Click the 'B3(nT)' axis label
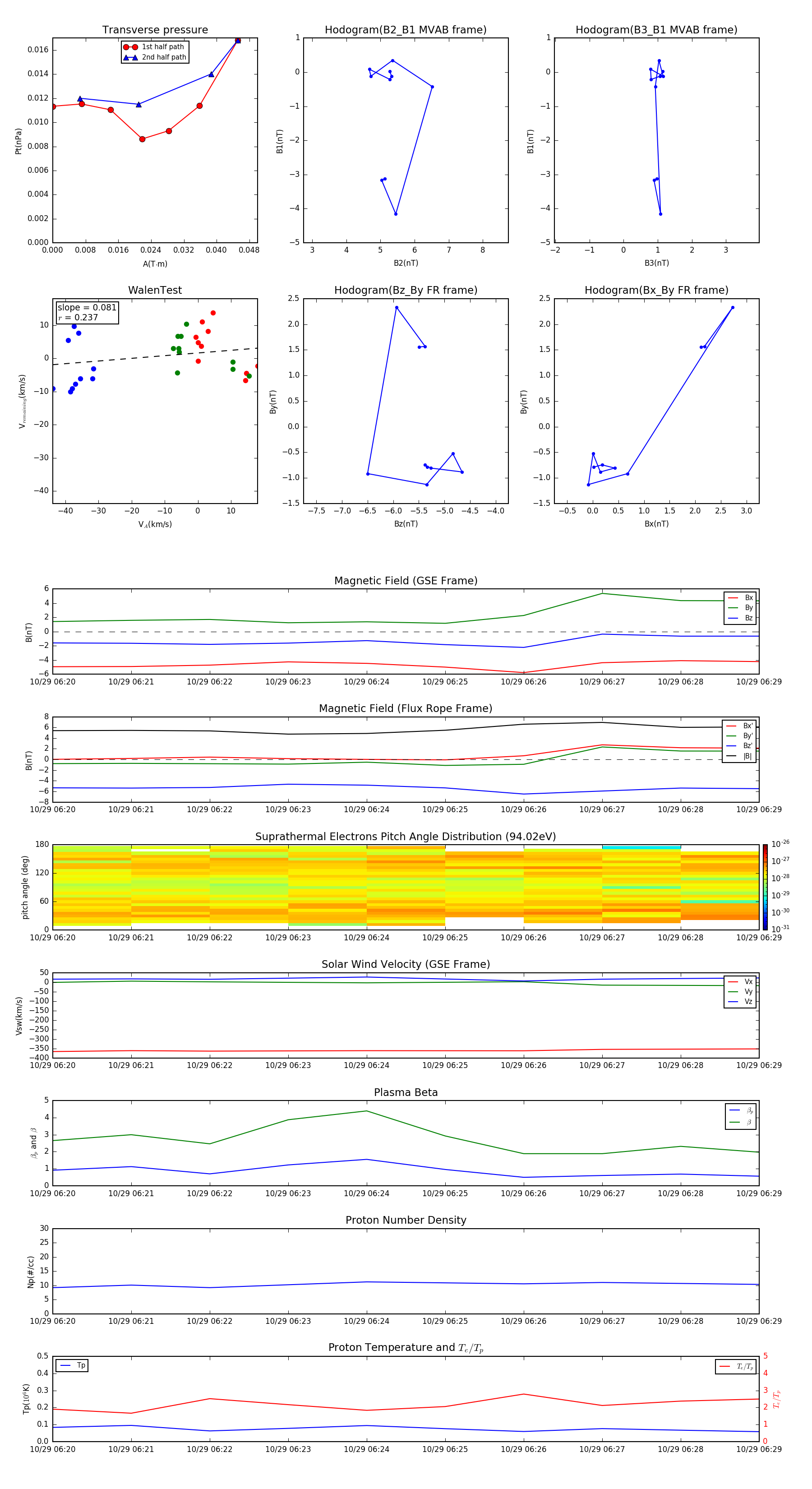Viewport: 812px width, 1489px height. click(x=656, y=263)
